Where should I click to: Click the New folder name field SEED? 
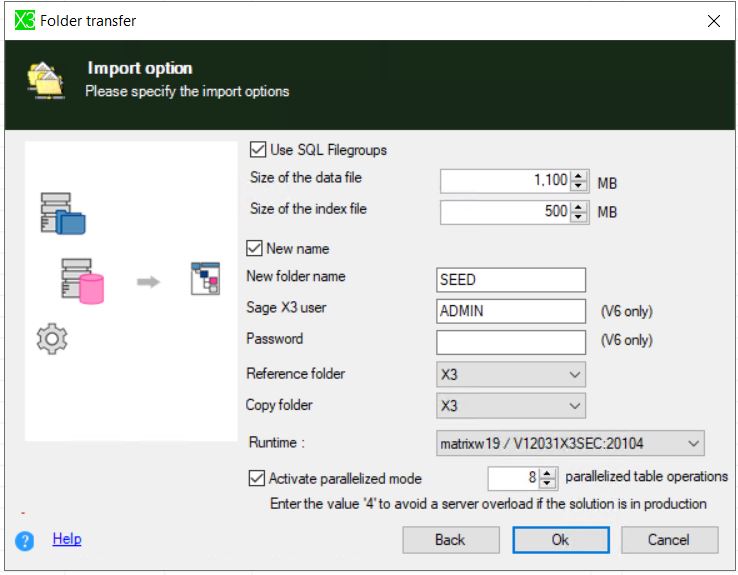[511, 280]
